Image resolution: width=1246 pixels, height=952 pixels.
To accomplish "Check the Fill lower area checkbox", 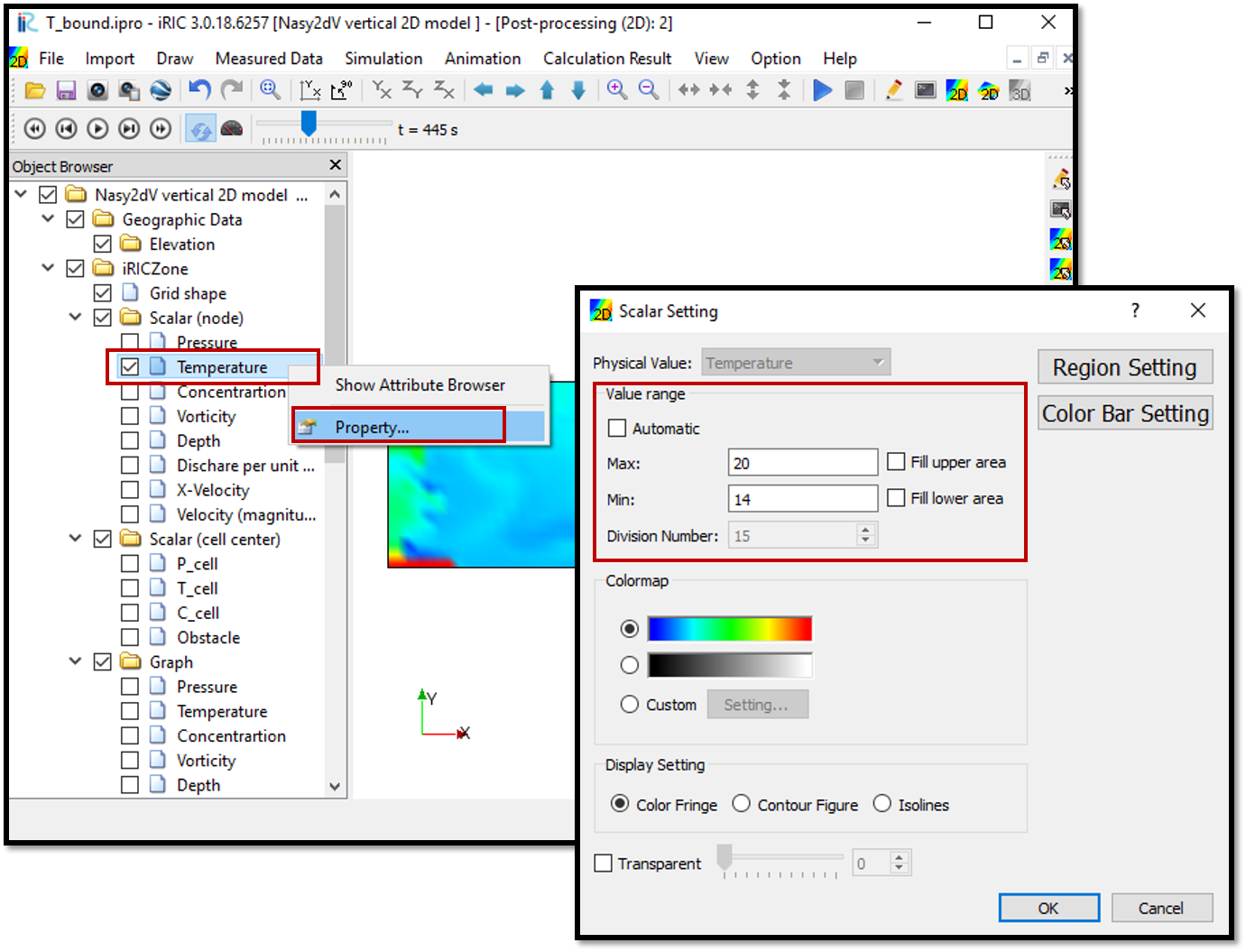I will pyautogui.click(x=896, y=498).
